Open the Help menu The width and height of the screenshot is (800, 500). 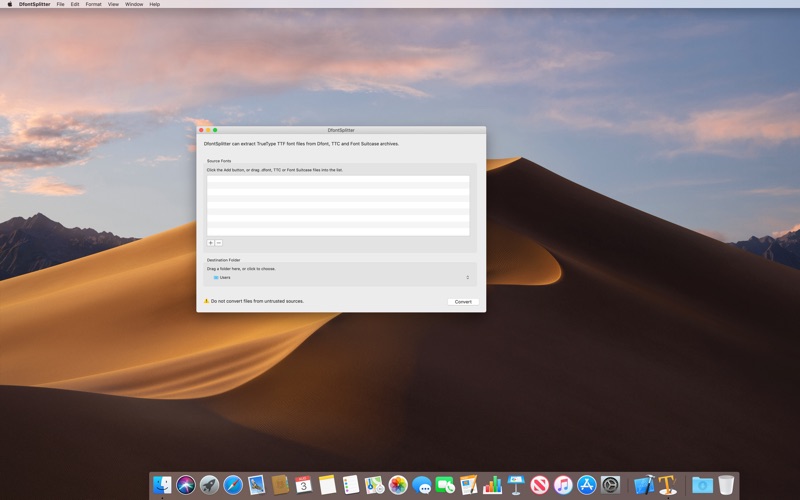tap(155, 4)
